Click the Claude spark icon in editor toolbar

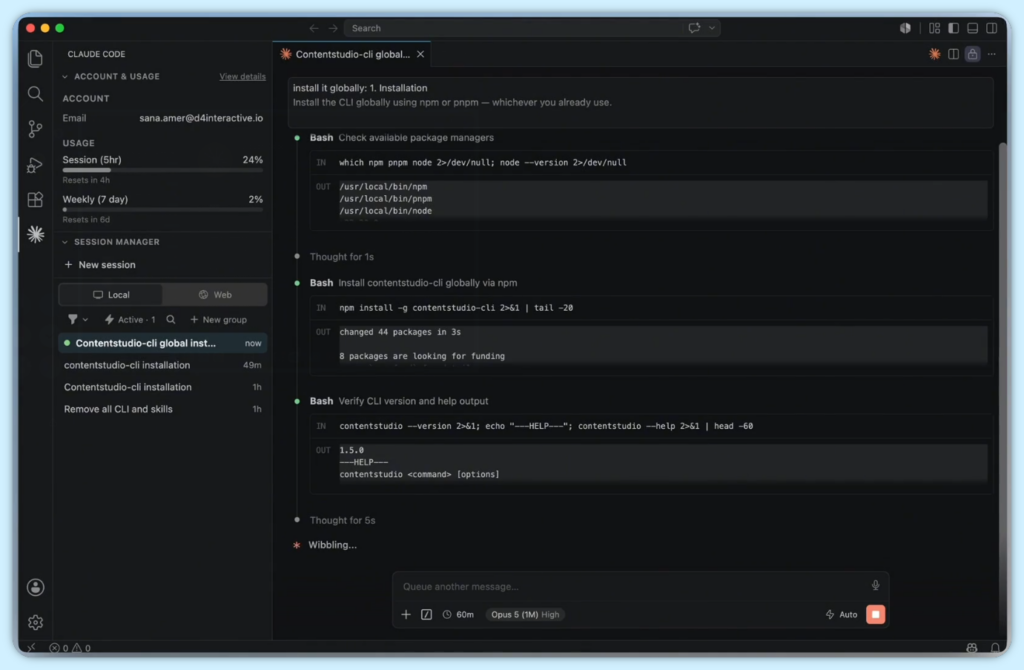pyautogui.click(x=935, y=54)
